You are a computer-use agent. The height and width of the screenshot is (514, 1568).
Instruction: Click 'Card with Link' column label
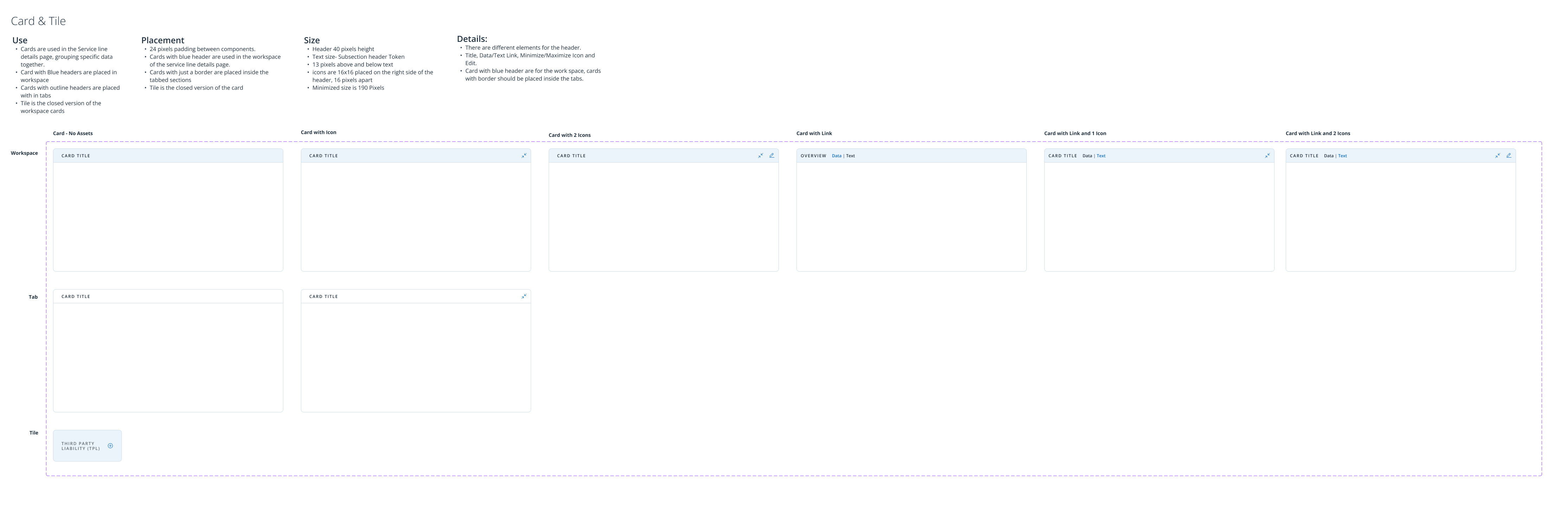click(x=814, y=133)
